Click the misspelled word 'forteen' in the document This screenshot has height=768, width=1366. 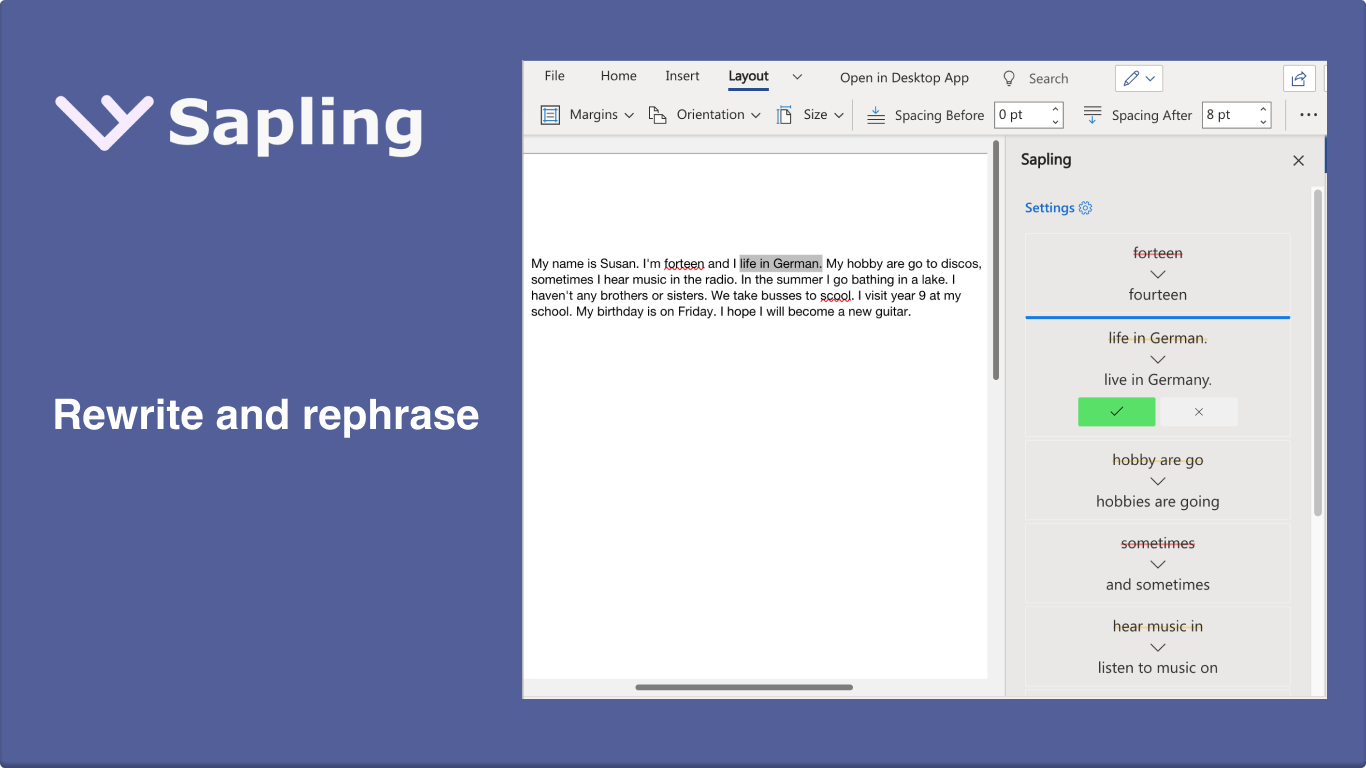pos(684,264)
